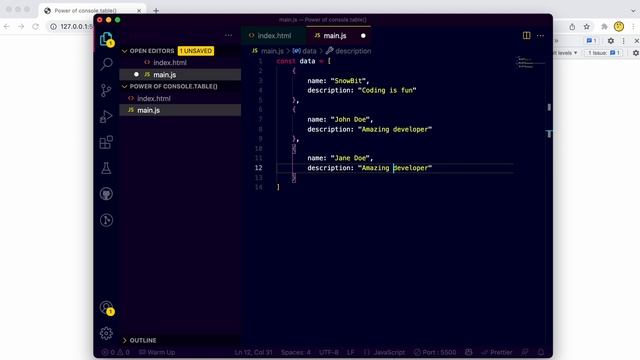The height and width of the screenshot is (360, 640).
Task: Click the LF end-of-line indicator
Action: [351, 352]
